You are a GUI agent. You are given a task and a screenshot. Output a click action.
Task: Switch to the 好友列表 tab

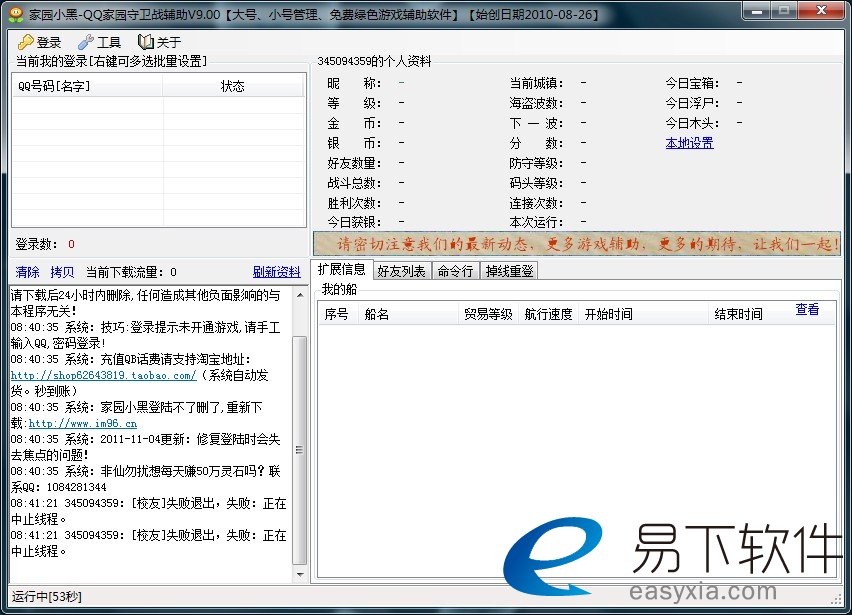tap(402, 271)
